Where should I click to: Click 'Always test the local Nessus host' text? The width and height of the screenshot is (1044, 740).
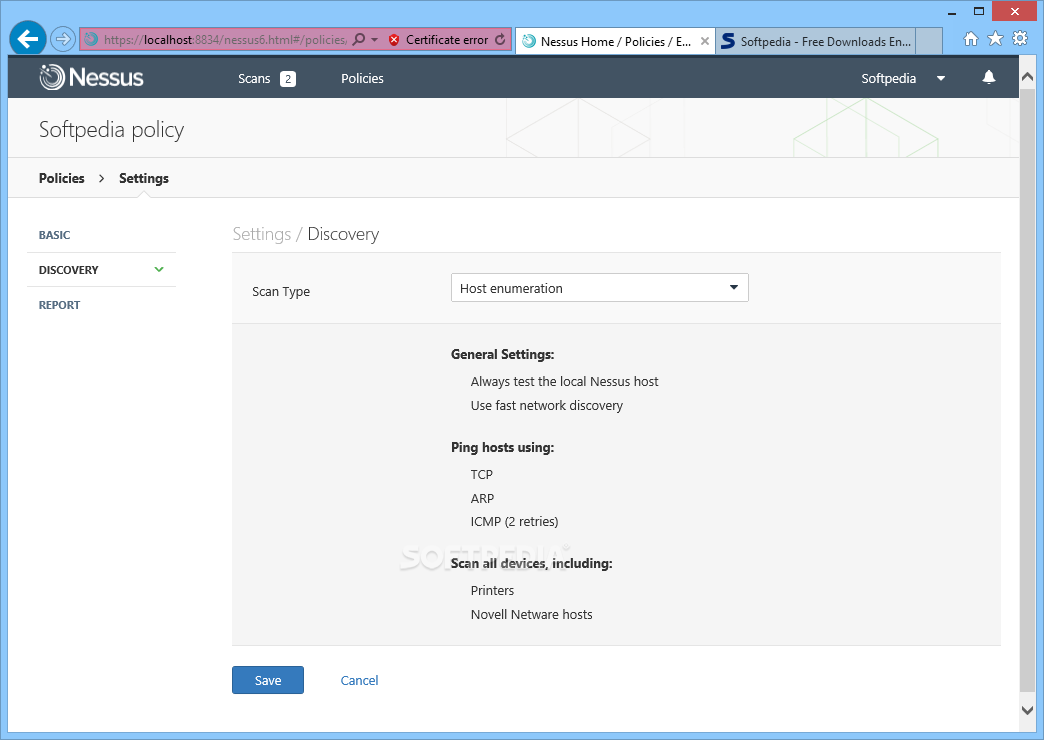tap(564, 382)
